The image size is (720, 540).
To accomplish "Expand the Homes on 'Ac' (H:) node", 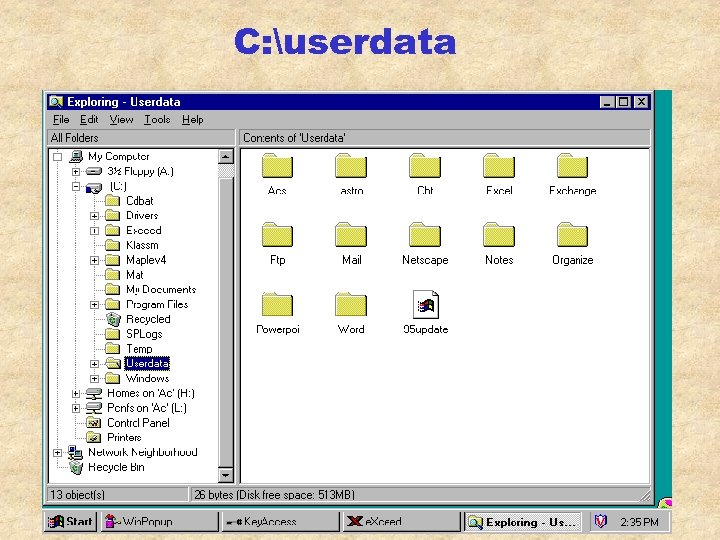I will coord(76,394).
